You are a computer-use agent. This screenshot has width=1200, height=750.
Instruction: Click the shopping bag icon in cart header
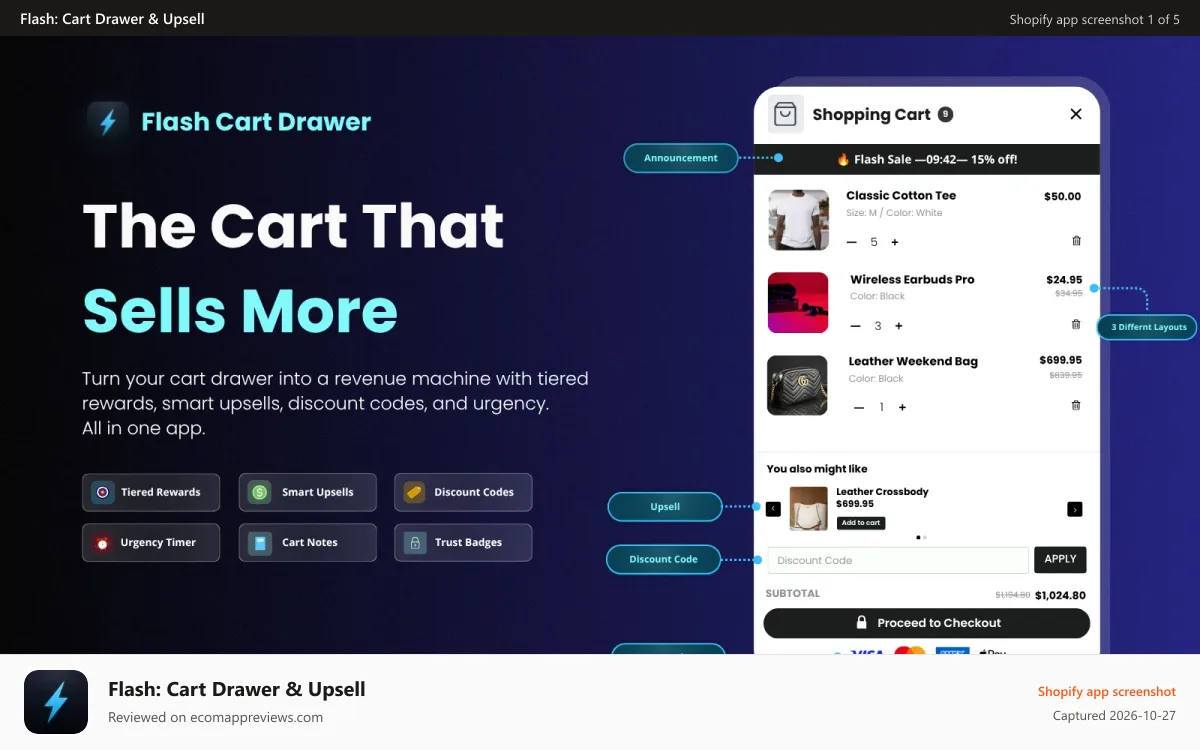(786, 114)
